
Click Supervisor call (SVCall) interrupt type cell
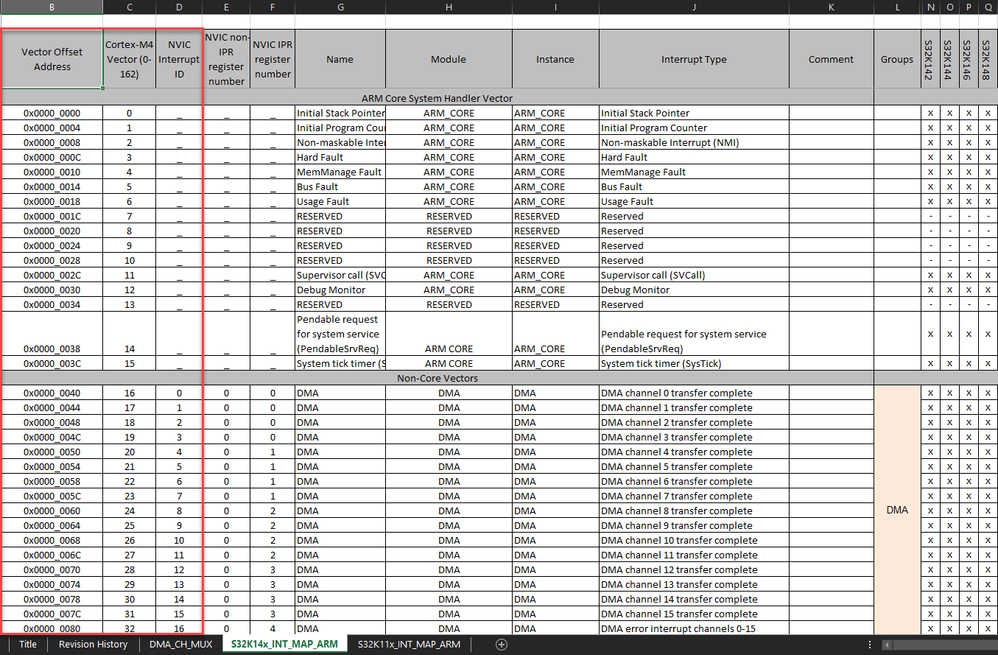pyautogui.click(x=694, y=275)
